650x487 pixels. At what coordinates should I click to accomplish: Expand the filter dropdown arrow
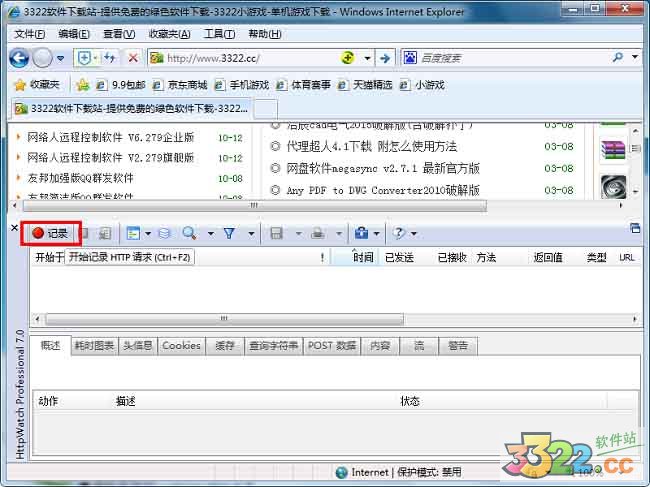(251, 234)
